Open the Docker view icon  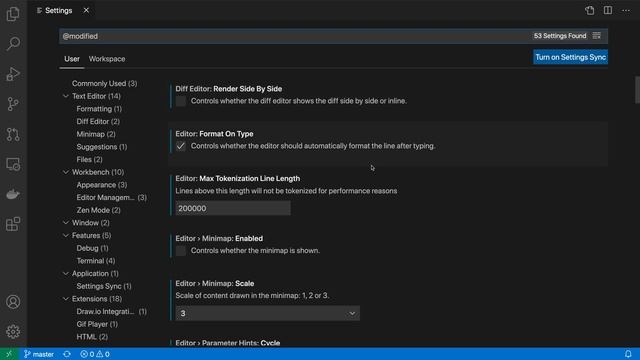[13, 194]
